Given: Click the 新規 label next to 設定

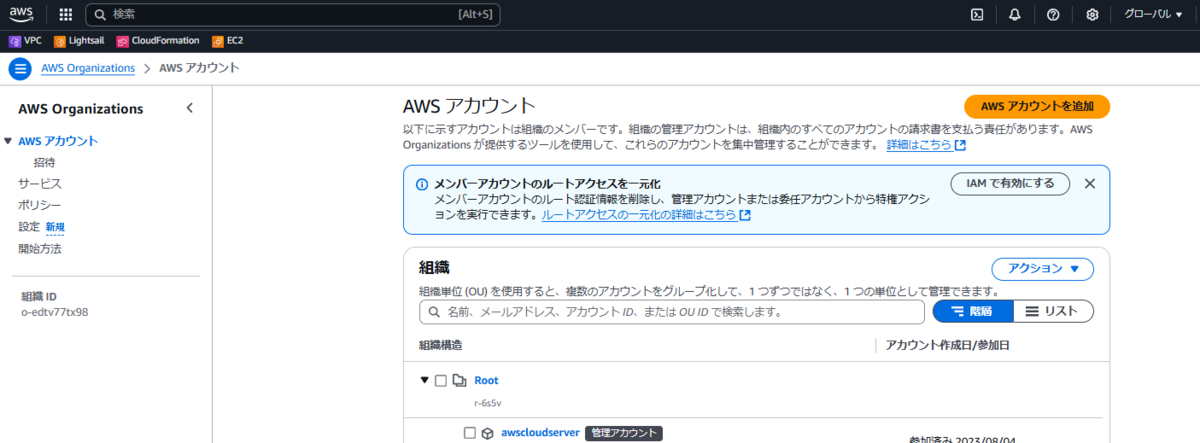Looking at the screenshot, I should click(x=55, y=227).
